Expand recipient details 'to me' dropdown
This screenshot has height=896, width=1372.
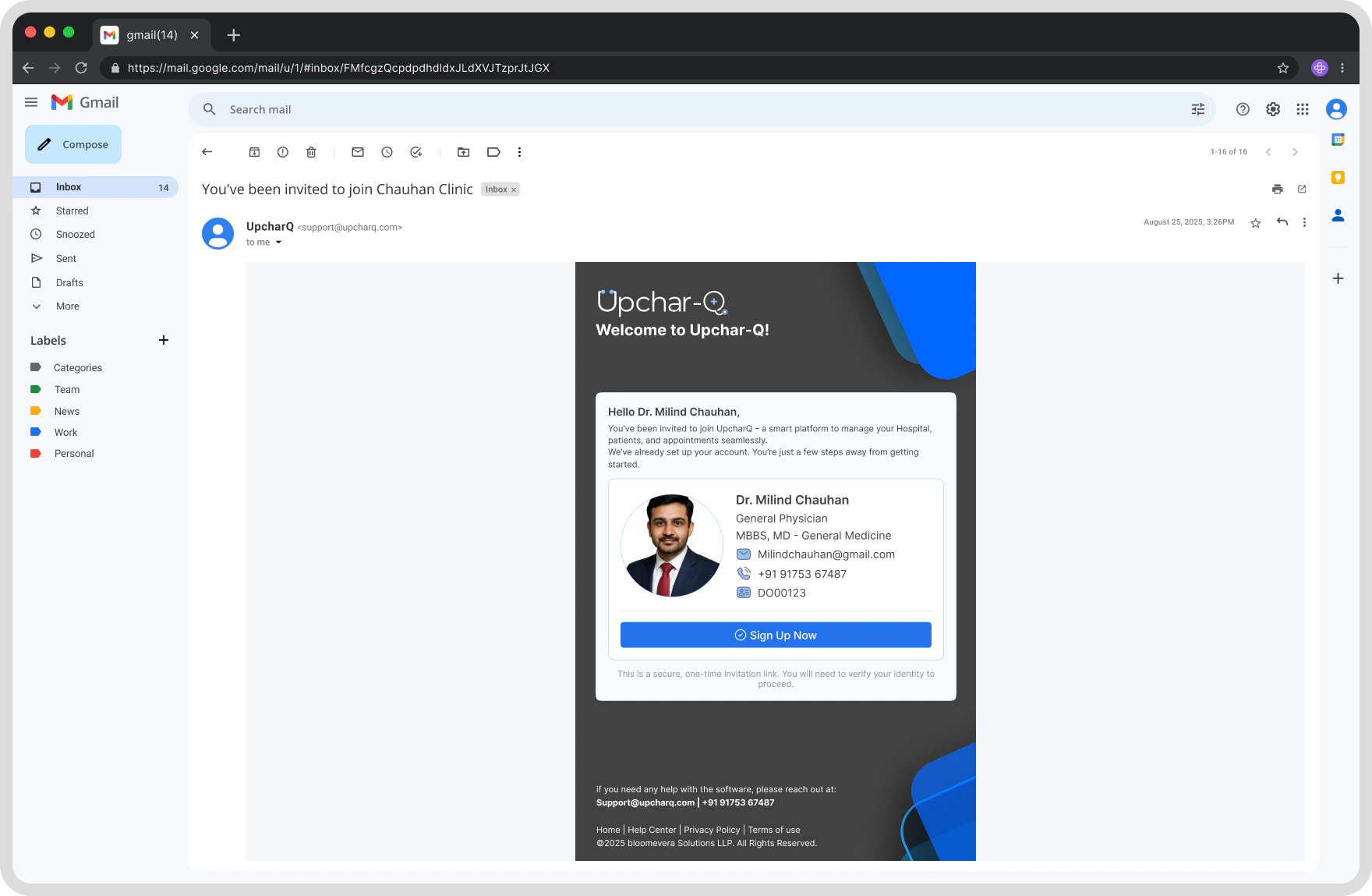[x=278, y=243]
